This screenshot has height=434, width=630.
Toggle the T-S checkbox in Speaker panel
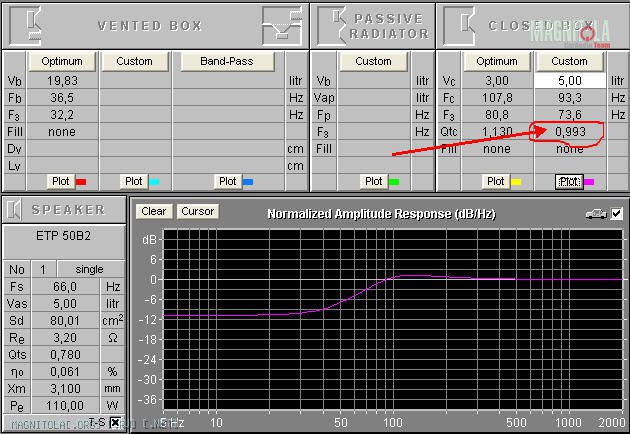[x=115, y=422]
